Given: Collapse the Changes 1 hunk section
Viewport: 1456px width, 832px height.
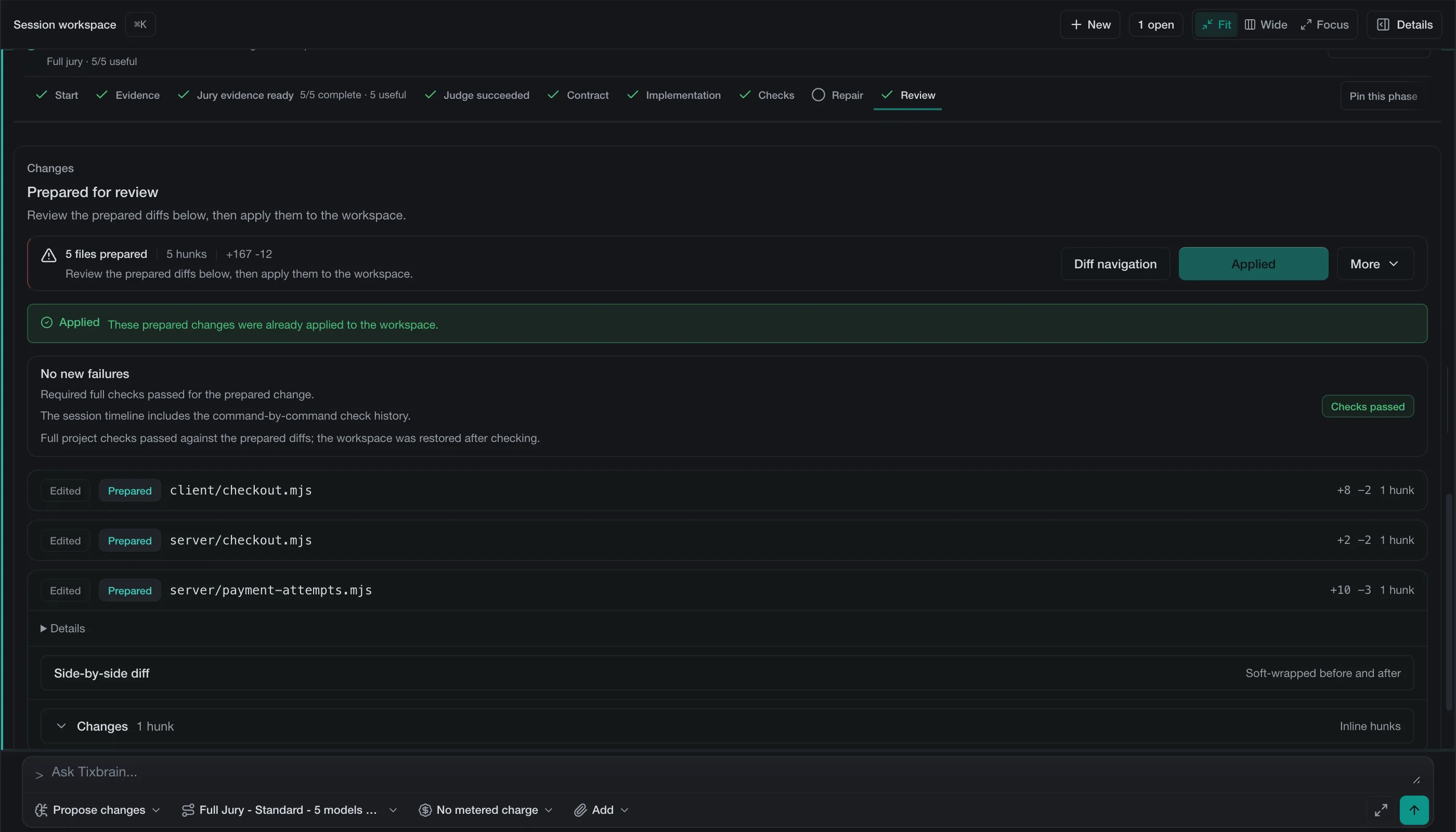Looking at the screenshot, I should (61, 726).
